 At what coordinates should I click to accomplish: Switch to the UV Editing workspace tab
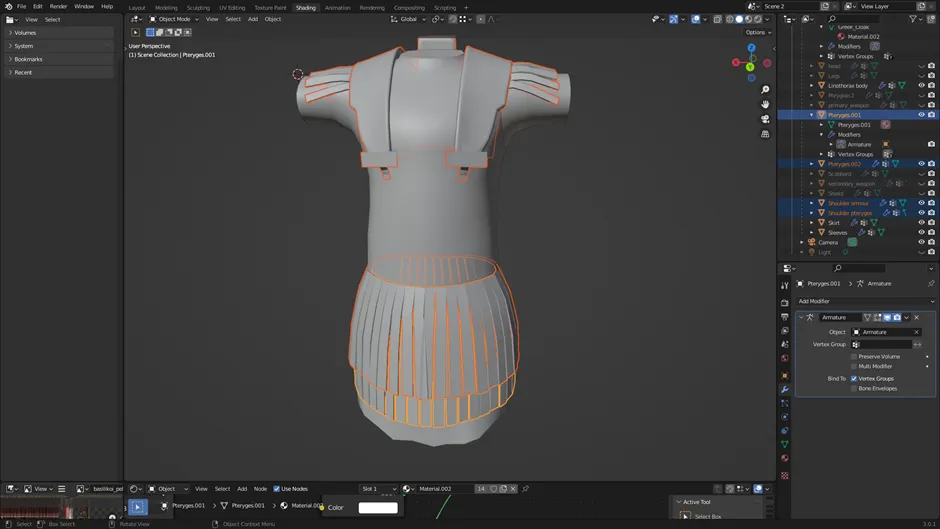tap(232, 8)
